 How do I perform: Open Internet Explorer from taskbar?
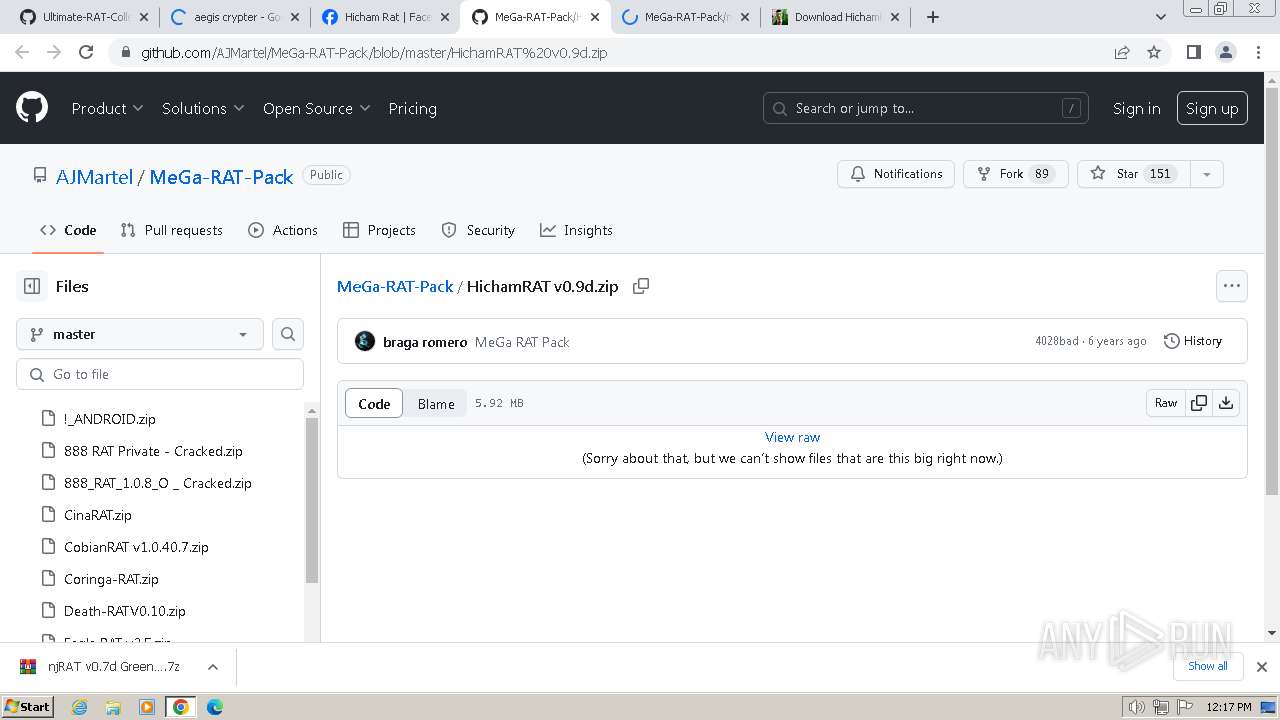(x=79, y=707)
